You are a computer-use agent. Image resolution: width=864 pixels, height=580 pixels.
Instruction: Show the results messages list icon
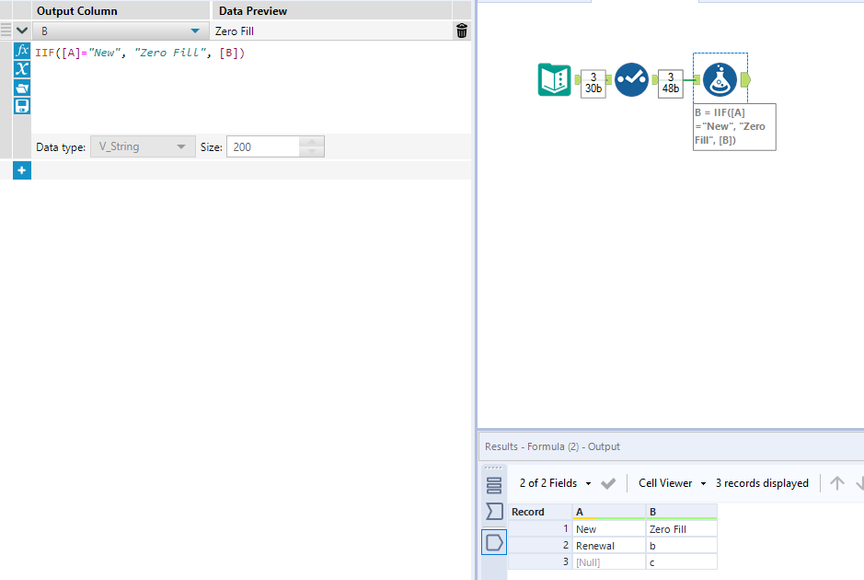pos(494,485)
